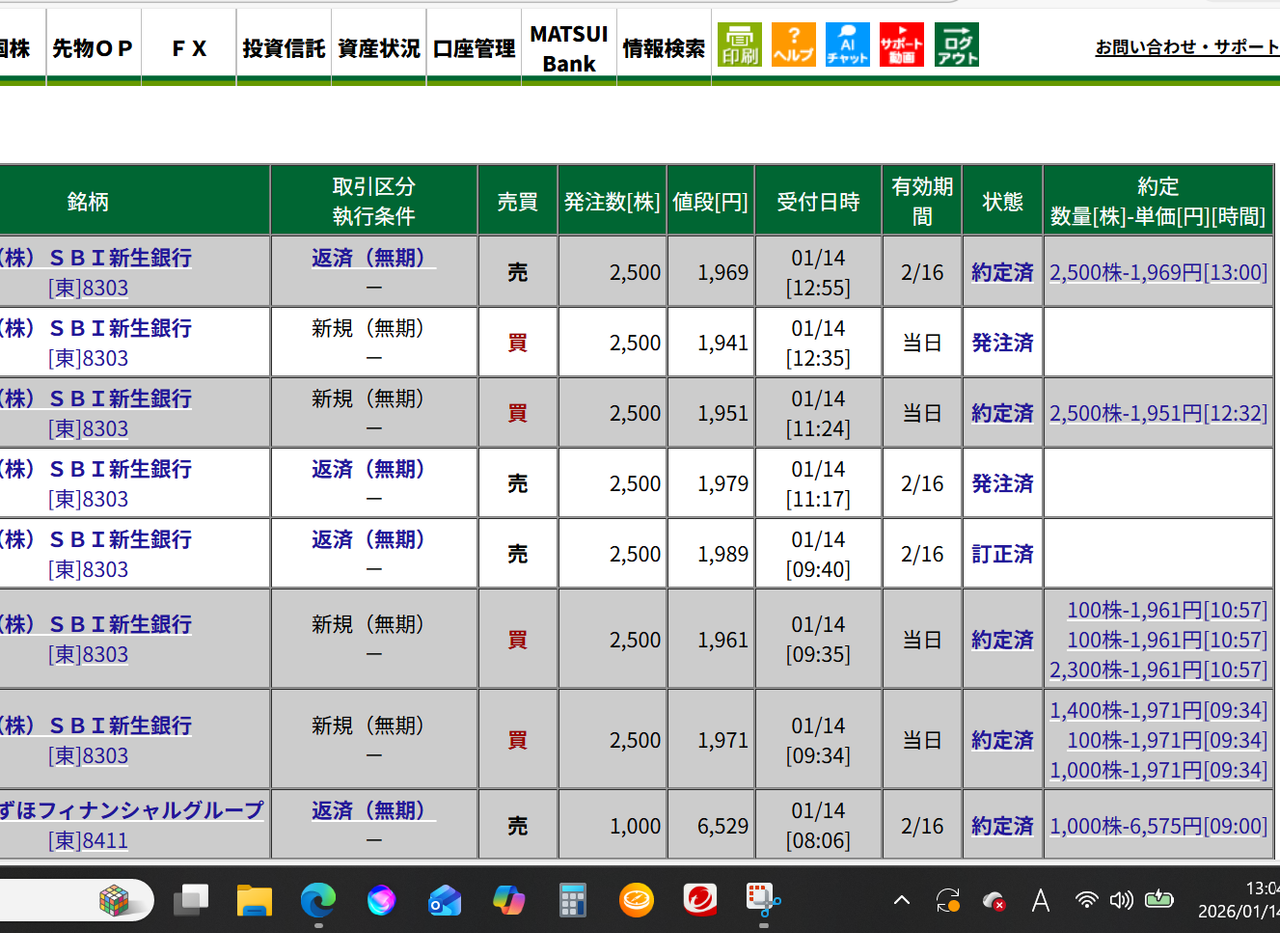Launch Snipping Tool from the taskbar
Screen dimensions: 1280x933
(765, 901)
